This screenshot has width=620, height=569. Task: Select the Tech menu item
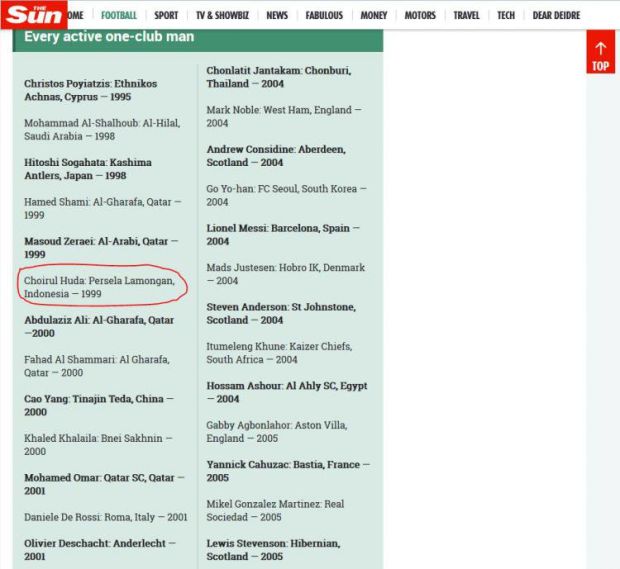pyautogui.click(x=506, y=15)
